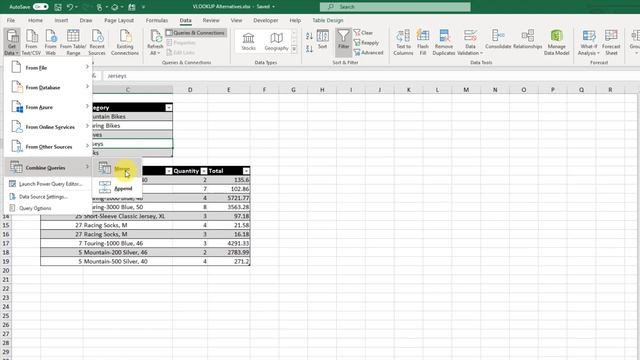Expand From Online Services submenu
The height and width of the screenshot is (360, 640).
[48, 127]
